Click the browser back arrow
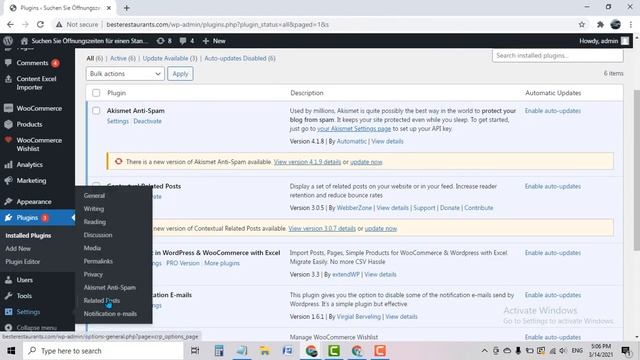Screen dimensions: 640x360 10,24
